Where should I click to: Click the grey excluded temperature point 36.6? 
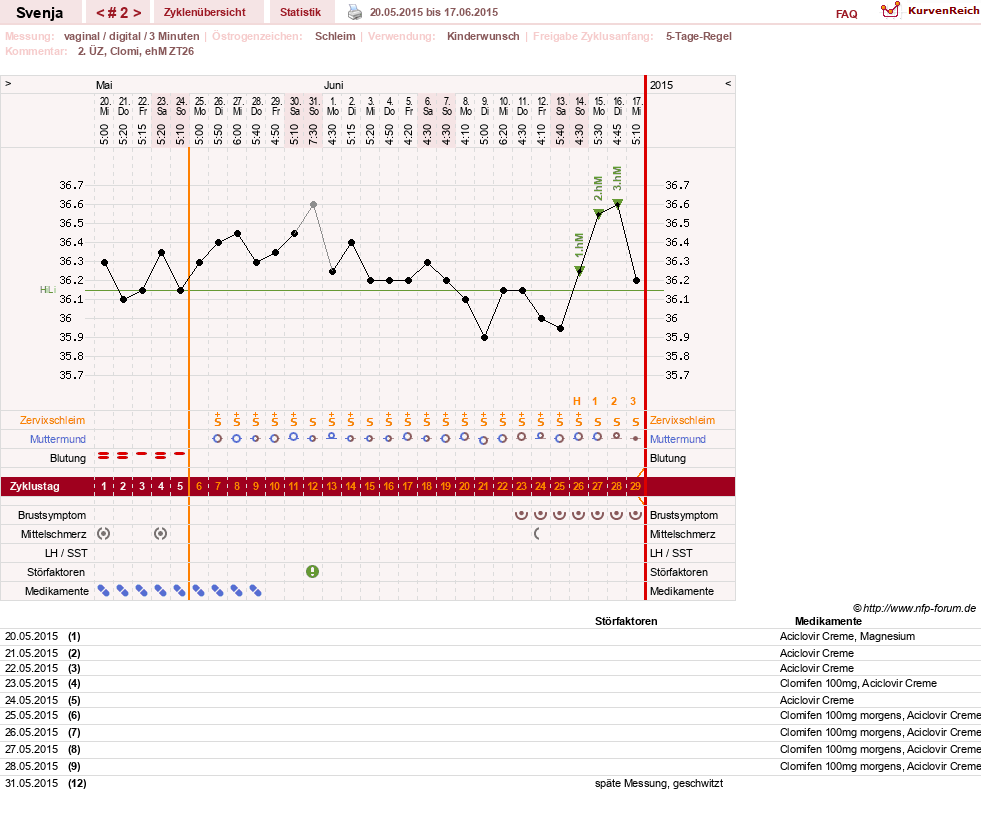click(313, 205)
